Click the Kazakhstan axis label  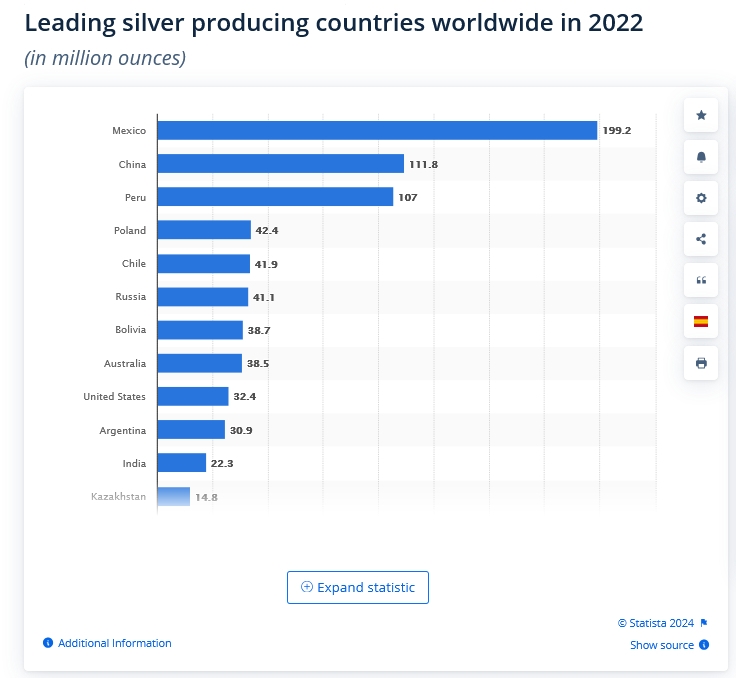[118, 496]
